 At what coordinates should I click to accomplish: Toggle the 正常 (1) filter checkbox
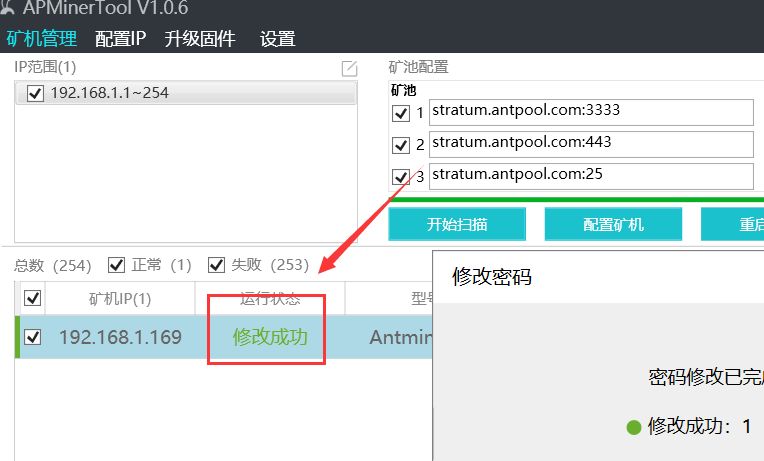(x=116, y=265)
